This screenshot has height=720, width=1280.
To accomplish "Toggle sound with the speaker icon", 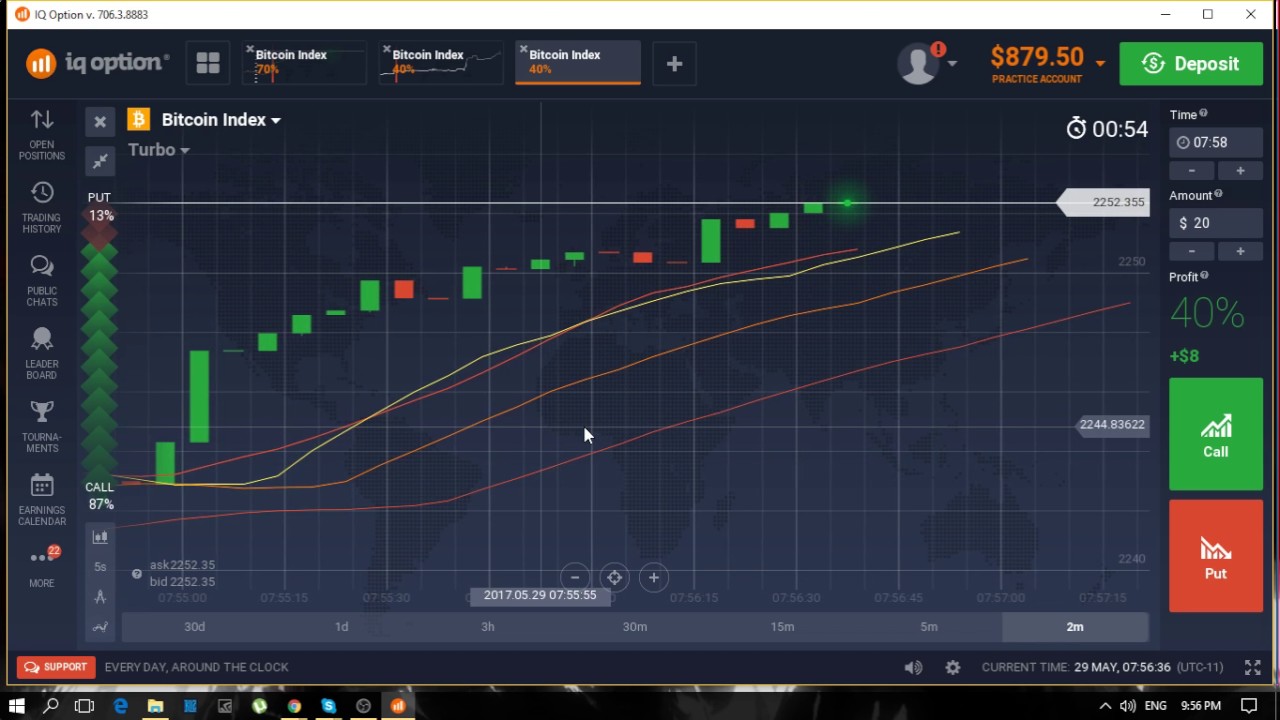I will click(913, 667).
